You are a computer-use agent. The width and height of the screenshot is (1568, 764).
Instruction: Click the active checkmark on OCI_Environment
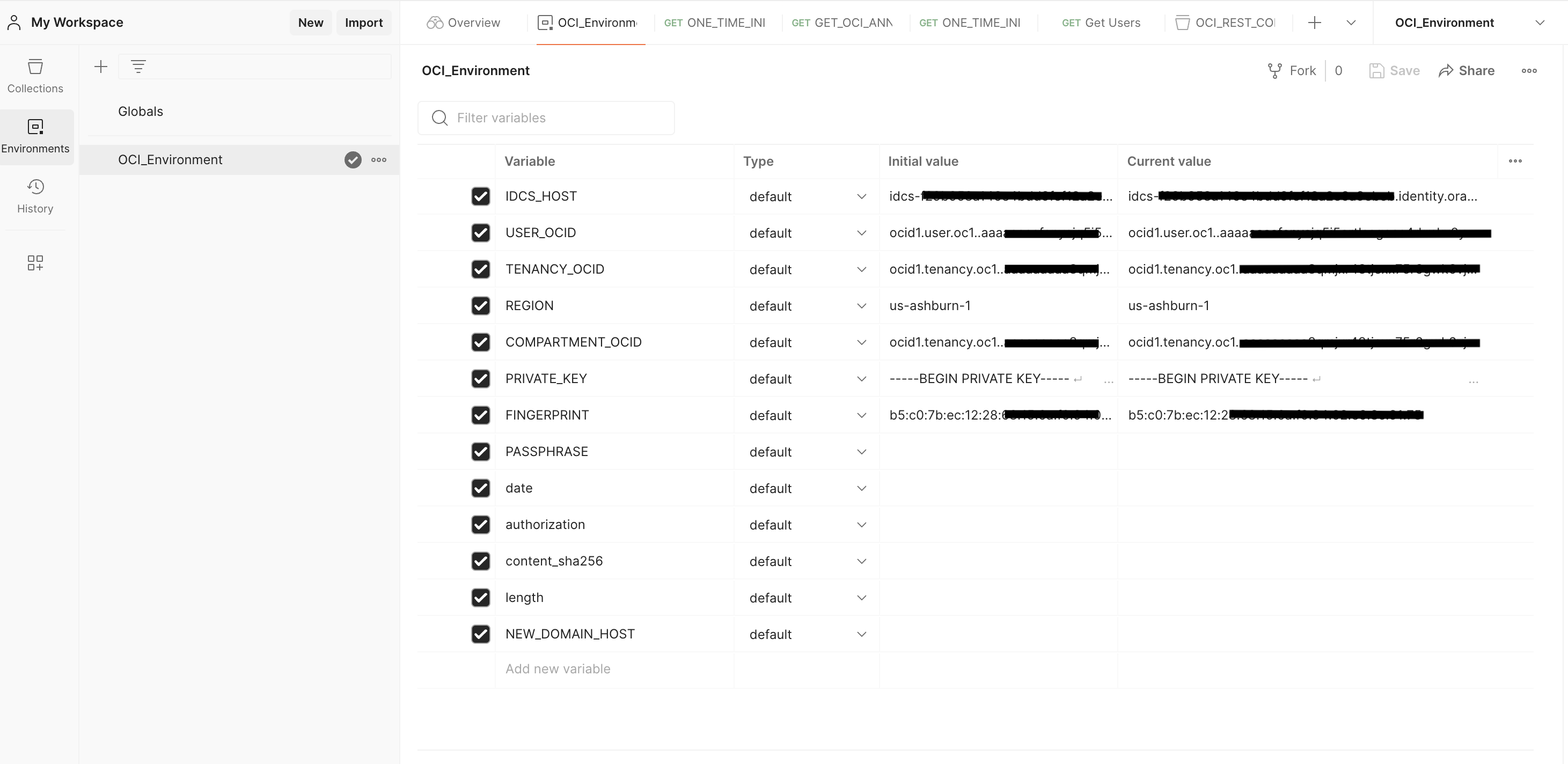[353, 160]
